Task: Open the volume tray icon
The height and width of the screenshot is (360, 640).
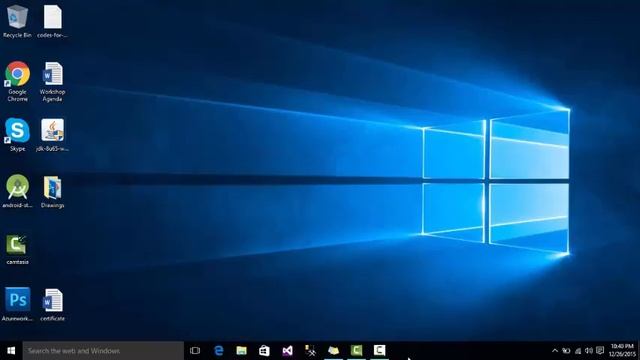Action: click(x=589, y=351)
